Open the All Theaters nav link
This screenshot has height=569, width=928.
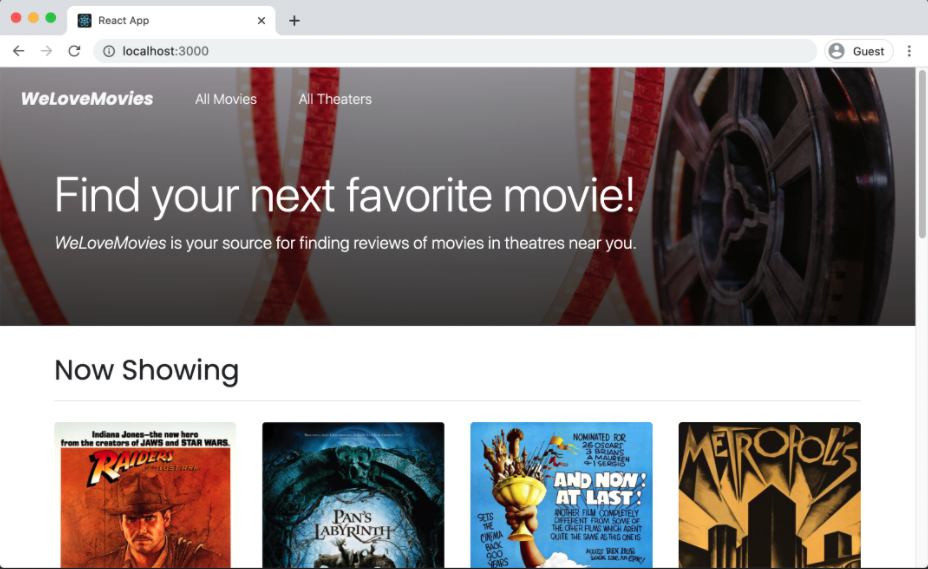(x=335, y=99)
